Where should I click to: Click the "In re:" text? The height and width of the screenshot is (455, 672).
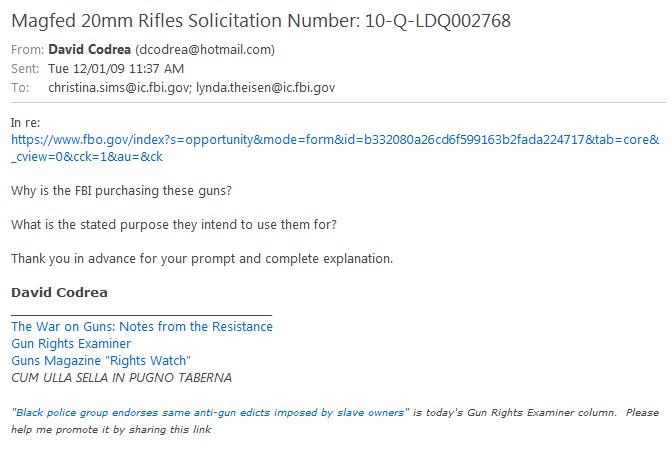pos(25,122)
